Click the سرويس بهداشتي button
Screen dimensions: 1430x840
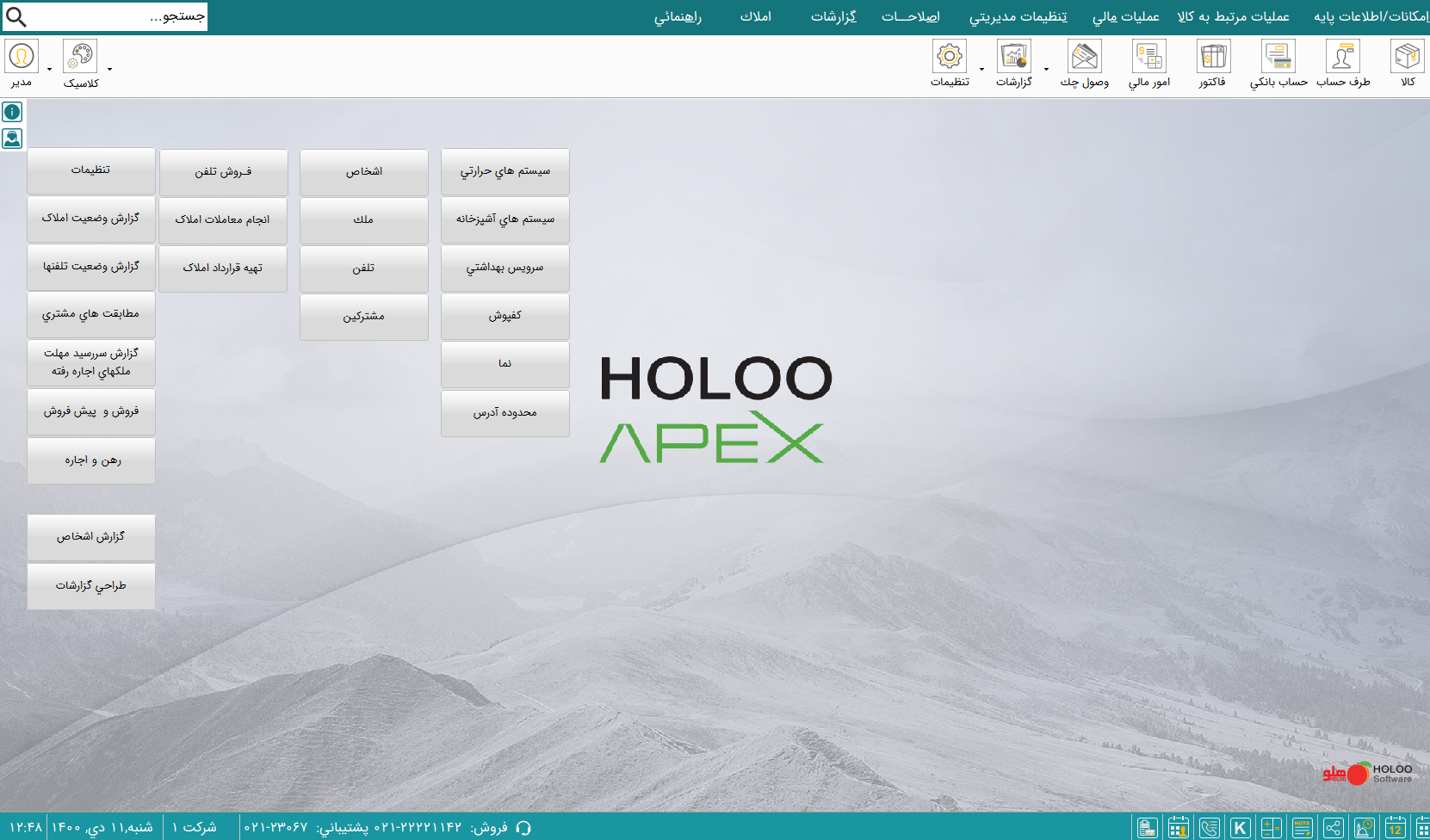click(x=505, y=268)
